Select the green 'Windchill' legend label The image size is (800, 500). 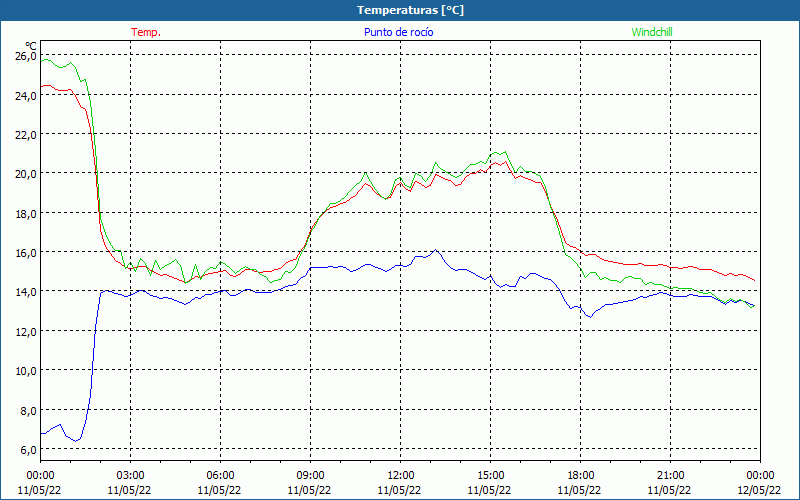tap(652, 32)
